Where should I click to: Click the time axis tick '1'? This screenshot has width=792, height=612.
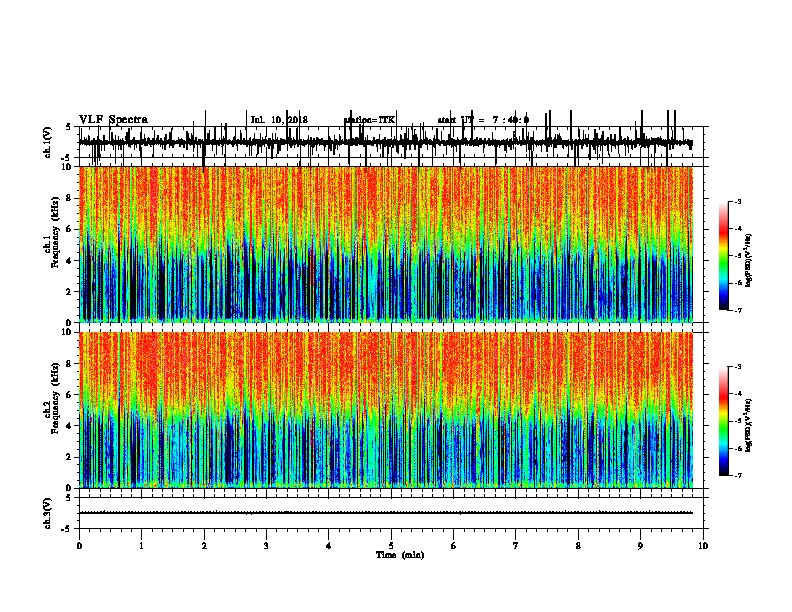(141, 546)
